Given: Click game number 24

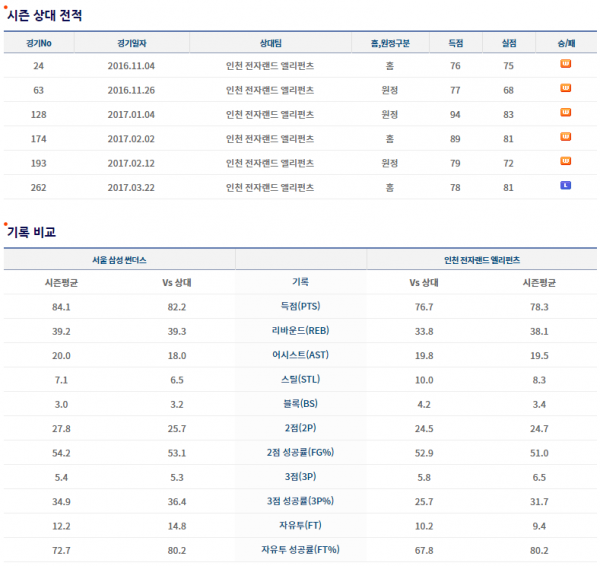Looking at the screenshot, I should pos(38,66).
